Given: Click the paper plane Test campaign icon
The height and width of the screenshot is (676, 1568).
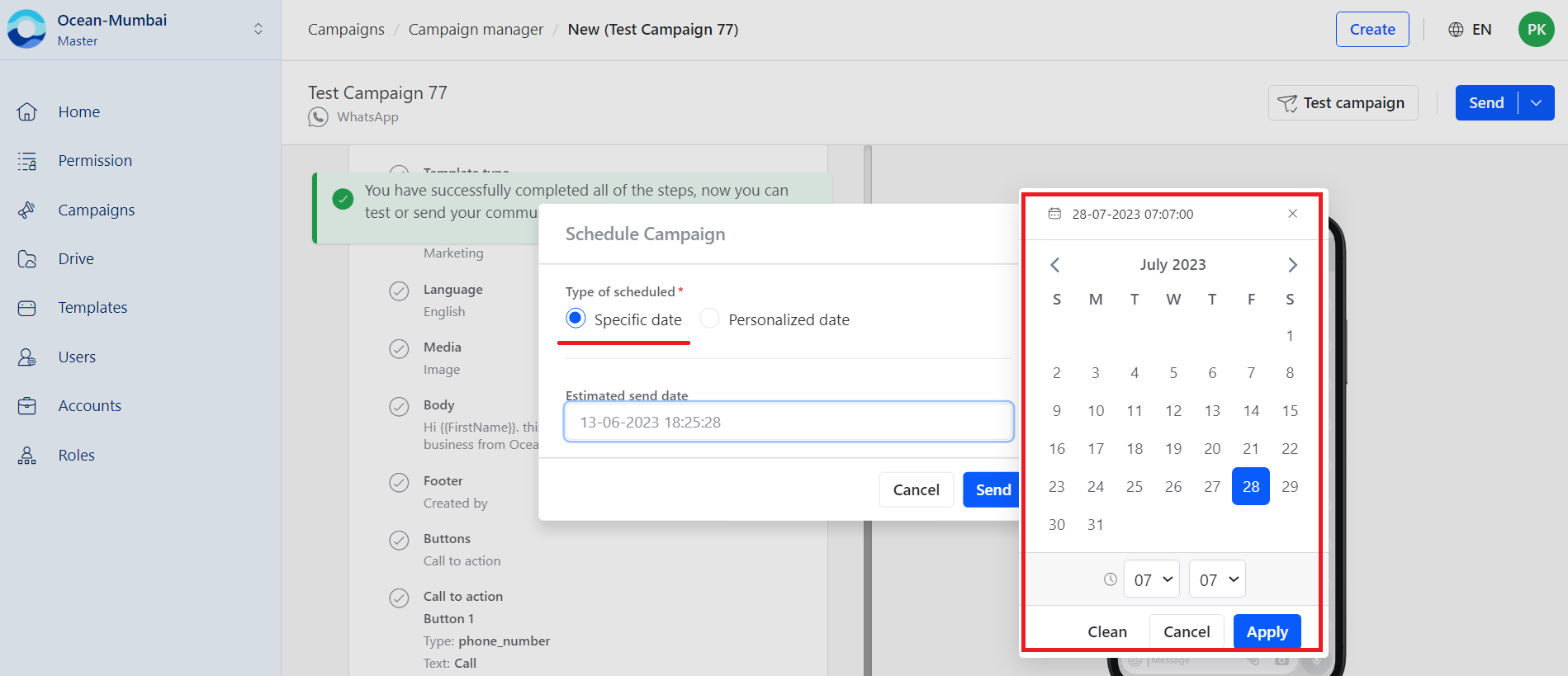Looking at the screenshot, I should (x=1287, y=103).
